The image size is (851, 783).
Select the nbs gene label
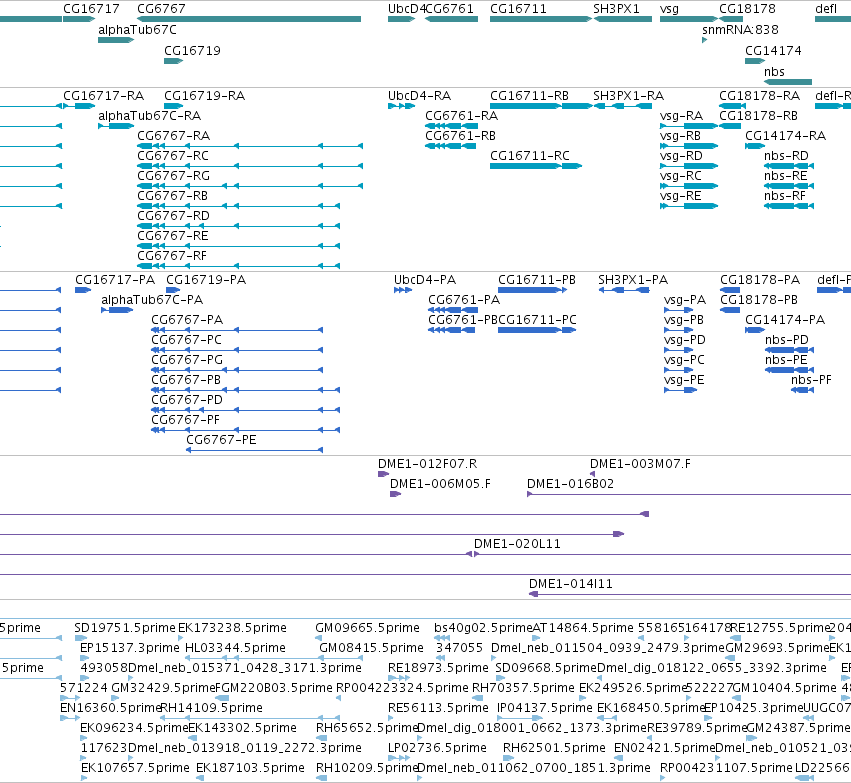(x=774, y=72)
